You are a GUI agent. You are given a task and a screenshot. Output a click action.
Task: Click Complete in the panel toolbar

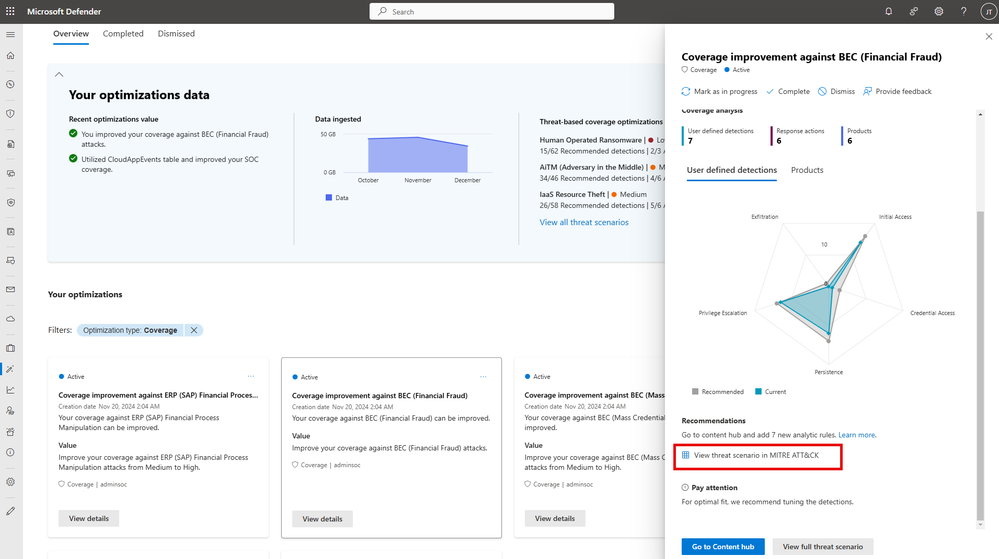point(787,91)
